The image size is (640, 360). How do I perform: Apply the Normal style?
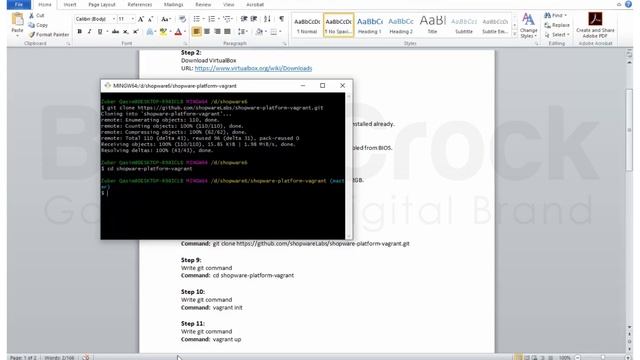click(x=307, y=25)
